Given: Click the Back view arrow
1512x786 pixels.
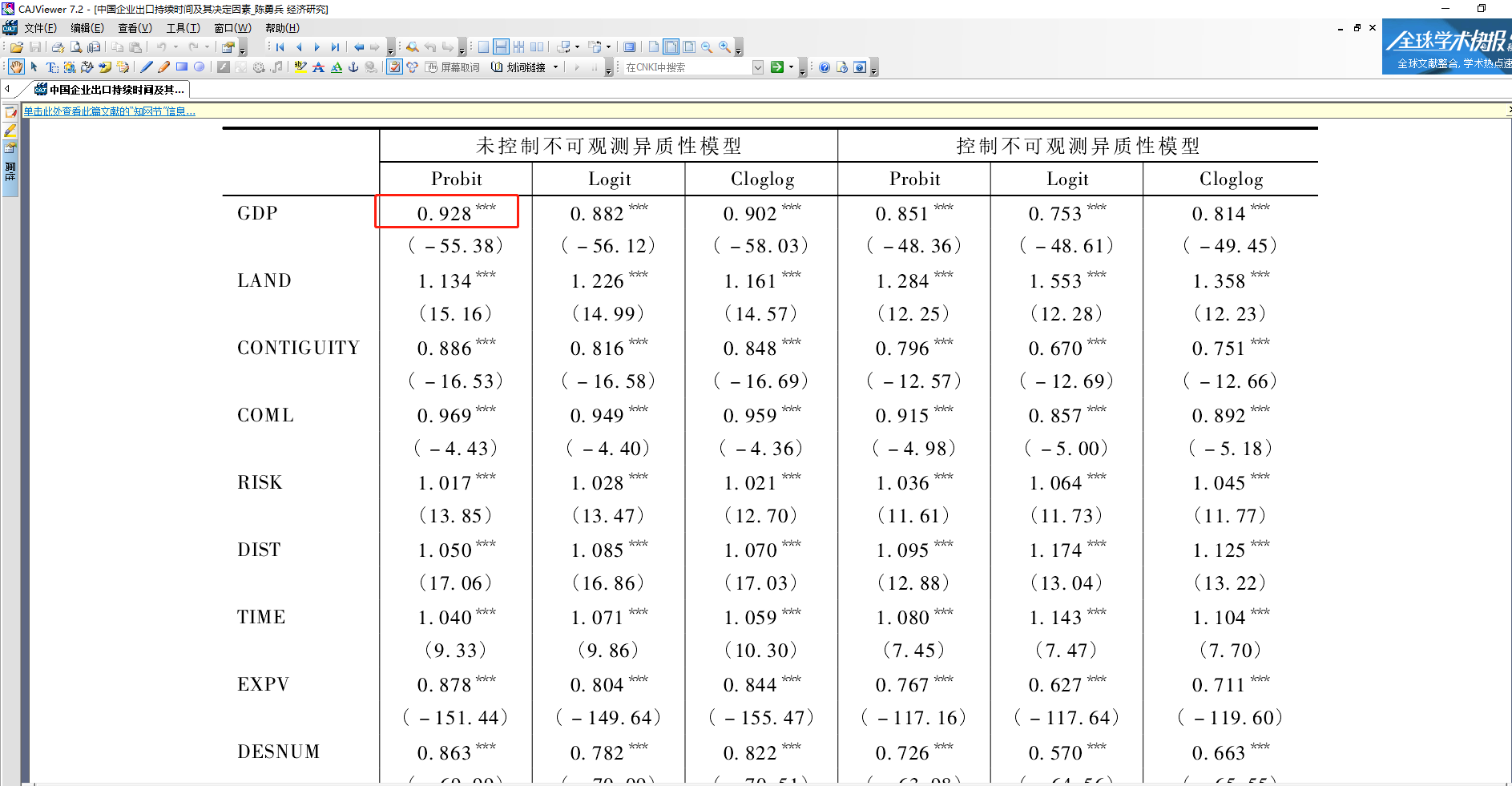Looking at the screenshot, I should [359, 47].
